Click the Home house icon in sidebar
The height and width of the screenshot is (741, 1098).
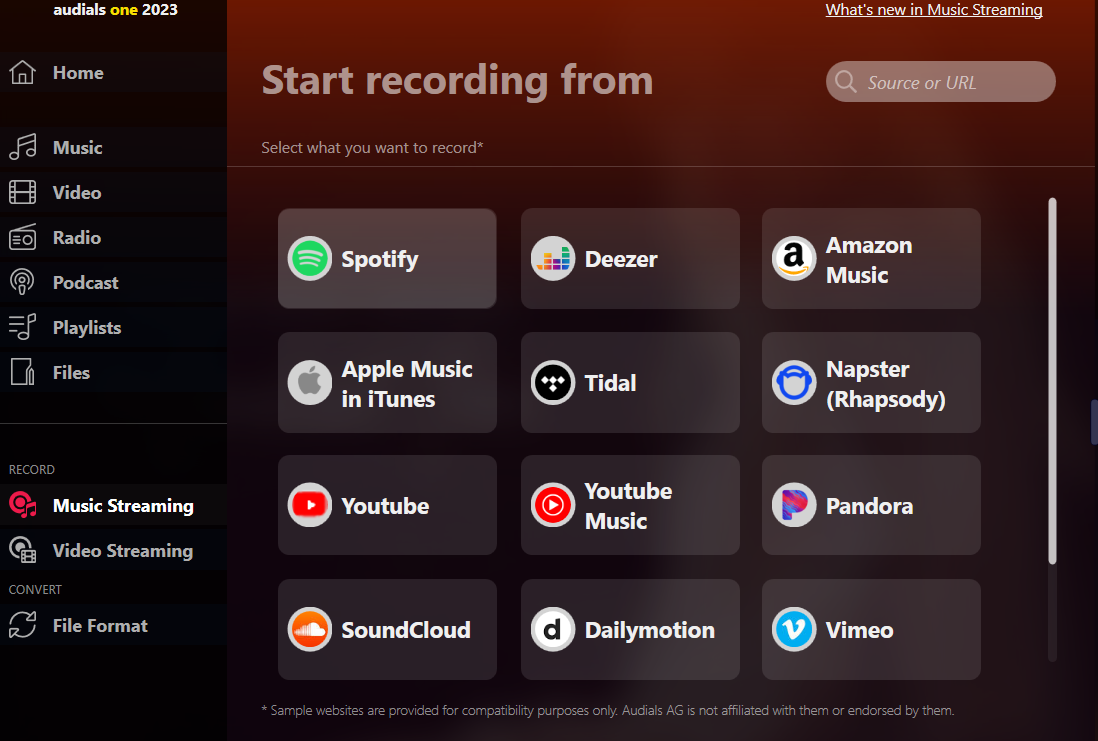(22, 72)
